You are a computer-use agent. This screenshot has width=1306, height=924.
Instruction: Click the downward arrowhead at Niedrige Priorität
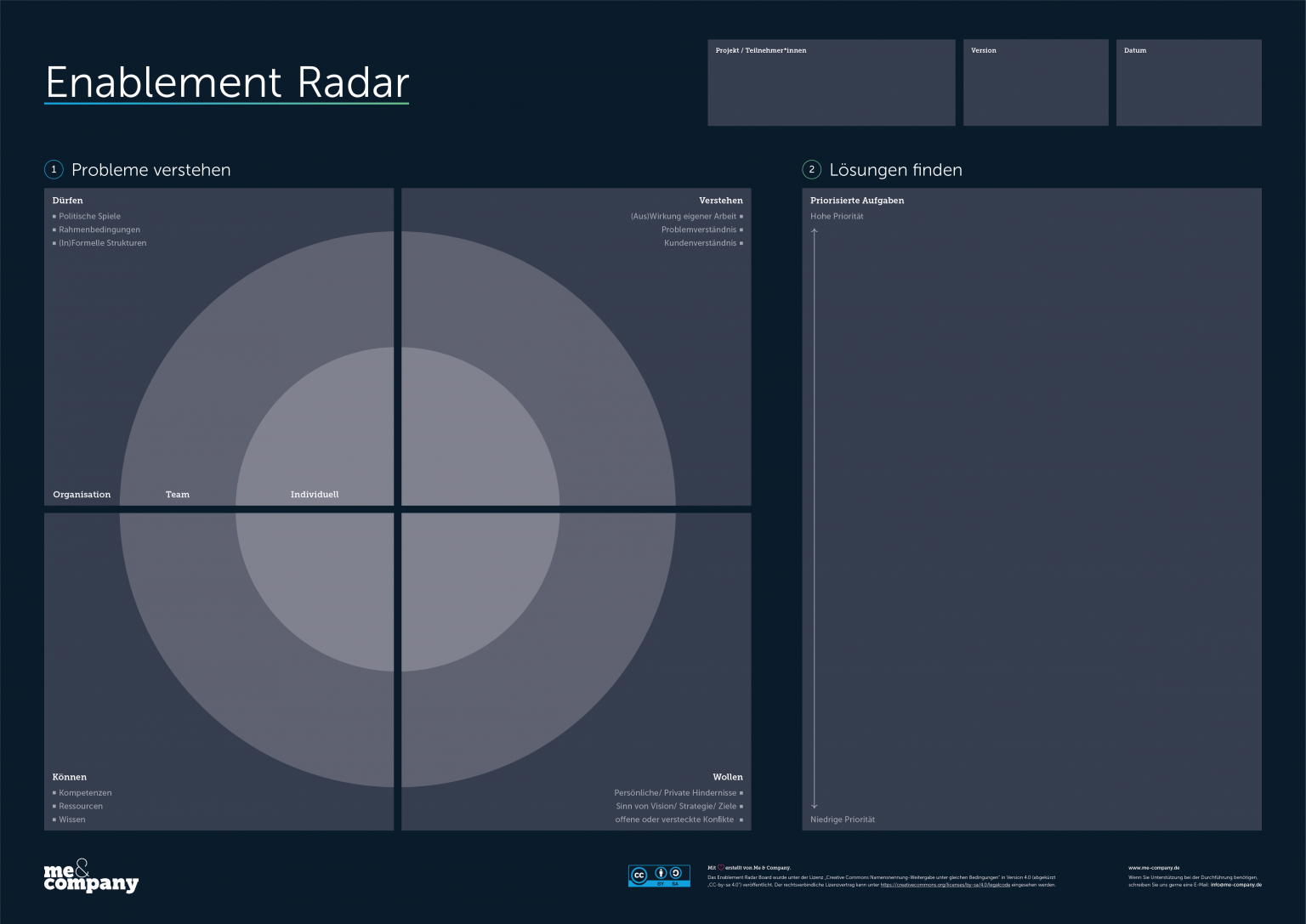click(814, 805)
